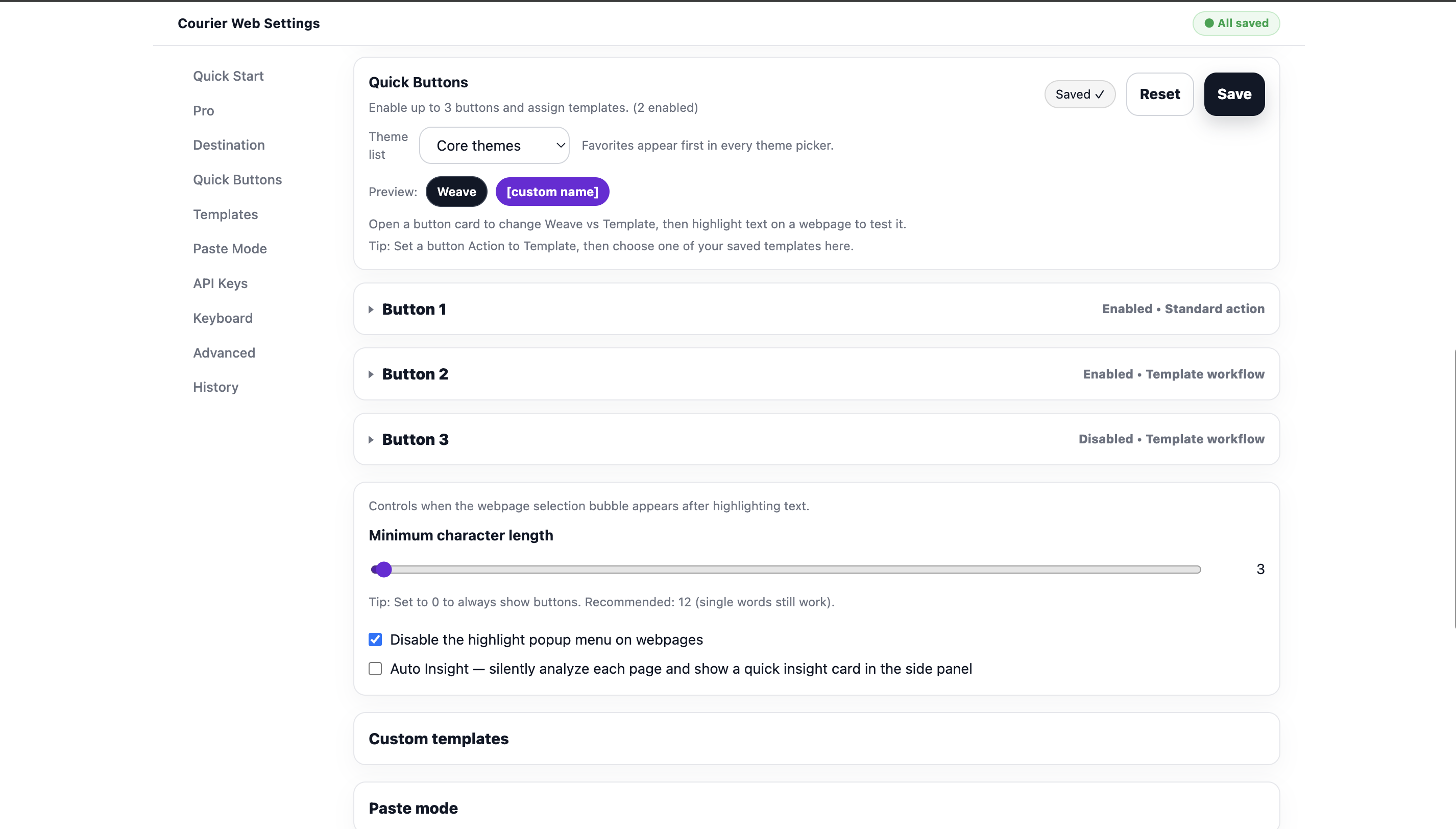The height and width of the screenshot is (829, 1456).
Task: Open the Templates sidebar section
Action: 225,215
